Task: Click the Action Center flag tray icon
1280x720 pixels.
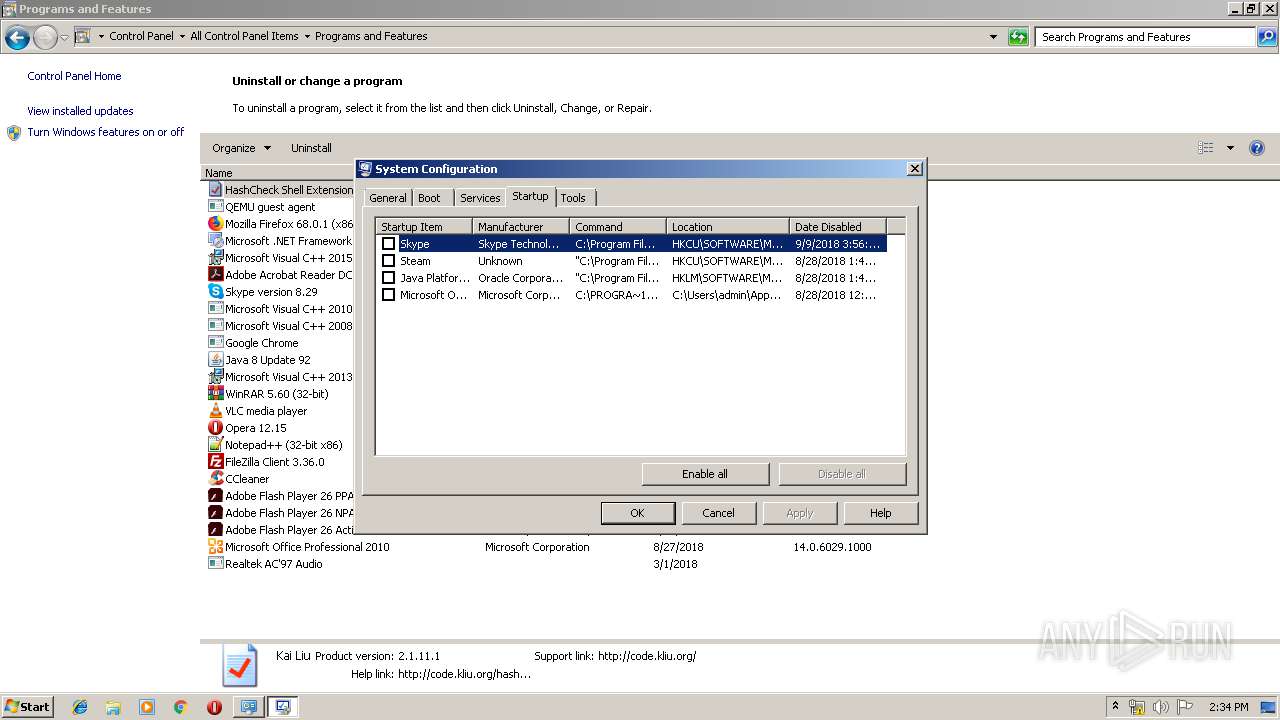Action: pos(1185,707)
